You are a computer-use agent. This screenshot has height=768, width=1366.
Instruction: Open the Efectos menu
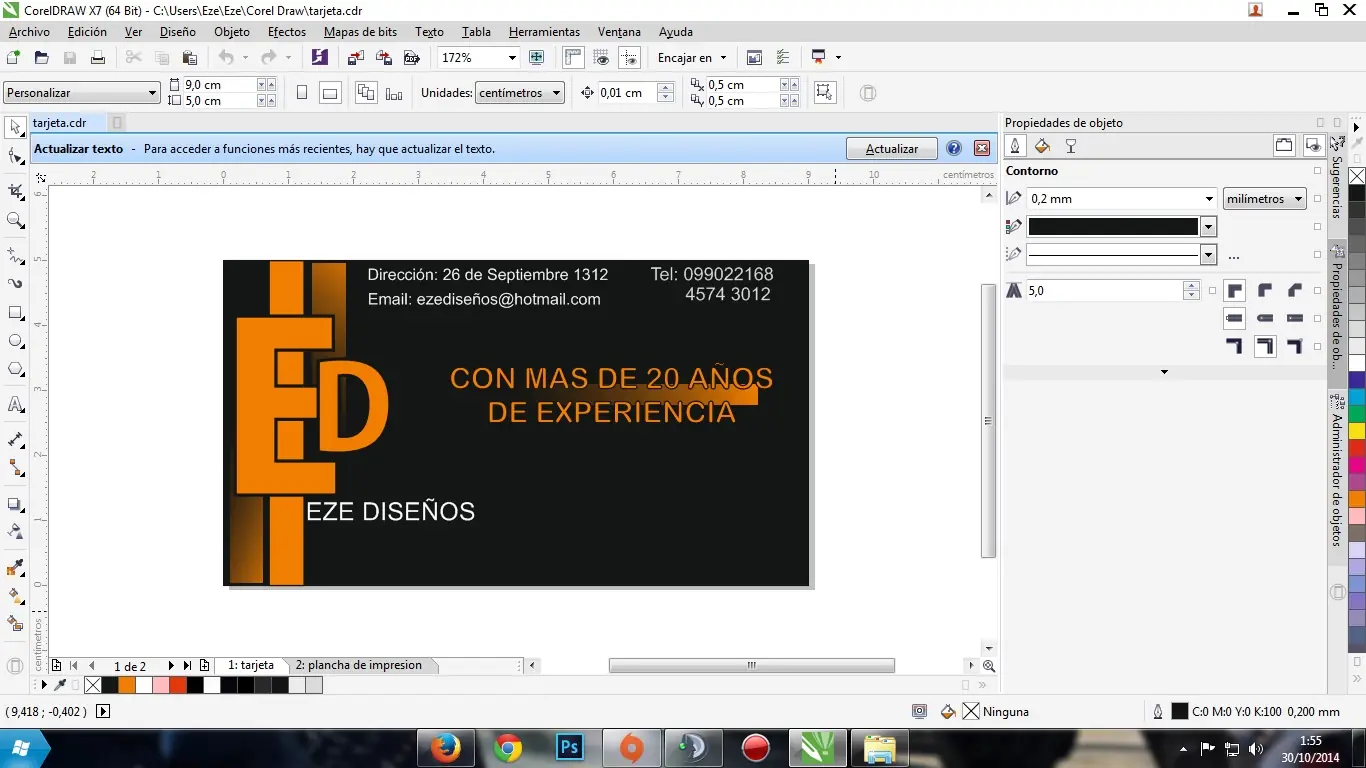click(x=287, y=32)
